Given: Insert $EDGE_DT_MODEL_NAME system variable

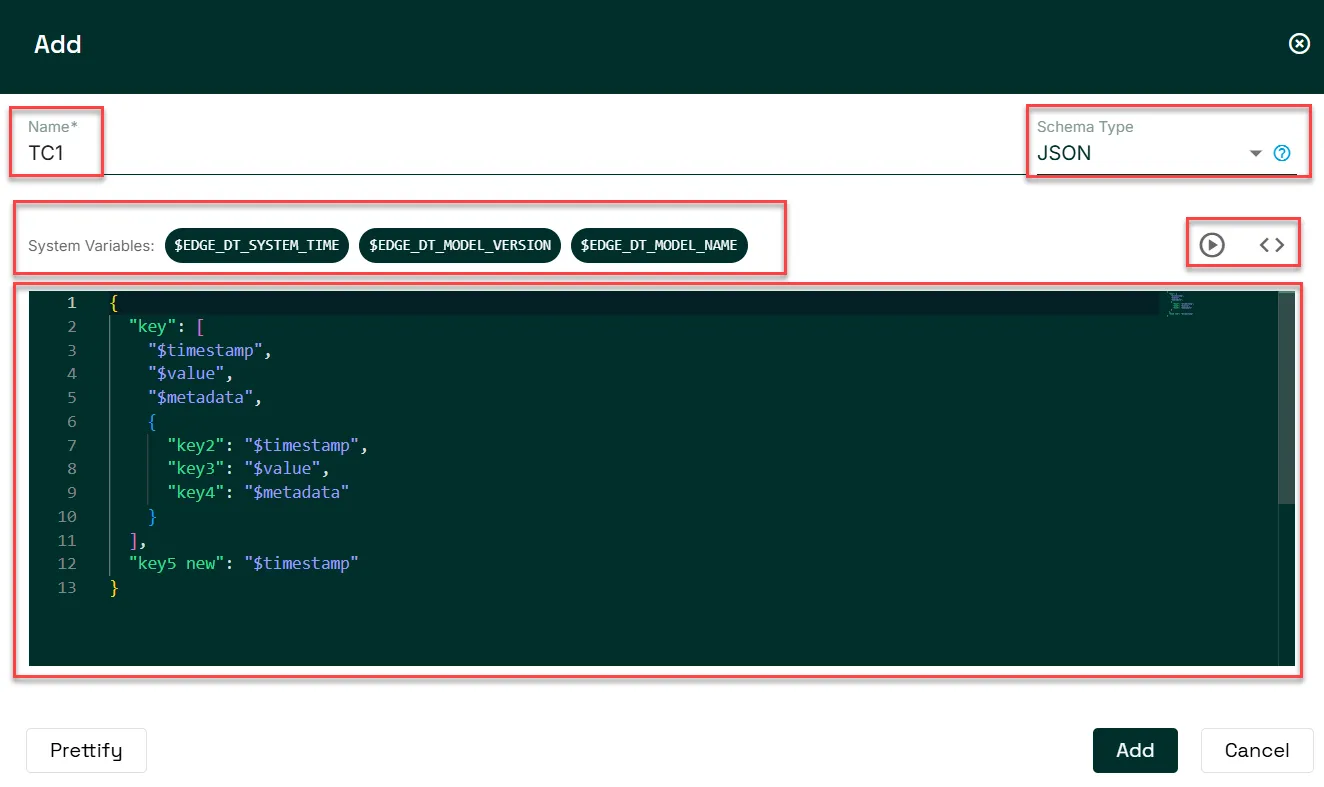Looking at the screenshot, I should coord(659,245).
